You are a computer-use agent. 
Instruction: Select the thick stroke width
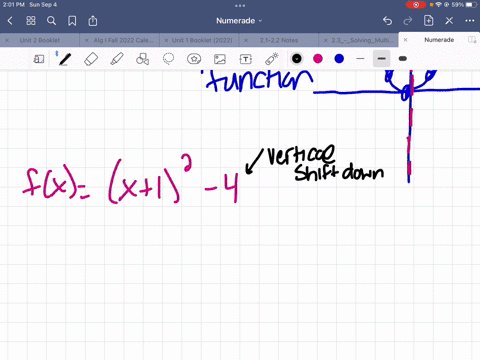coord(403,59)
